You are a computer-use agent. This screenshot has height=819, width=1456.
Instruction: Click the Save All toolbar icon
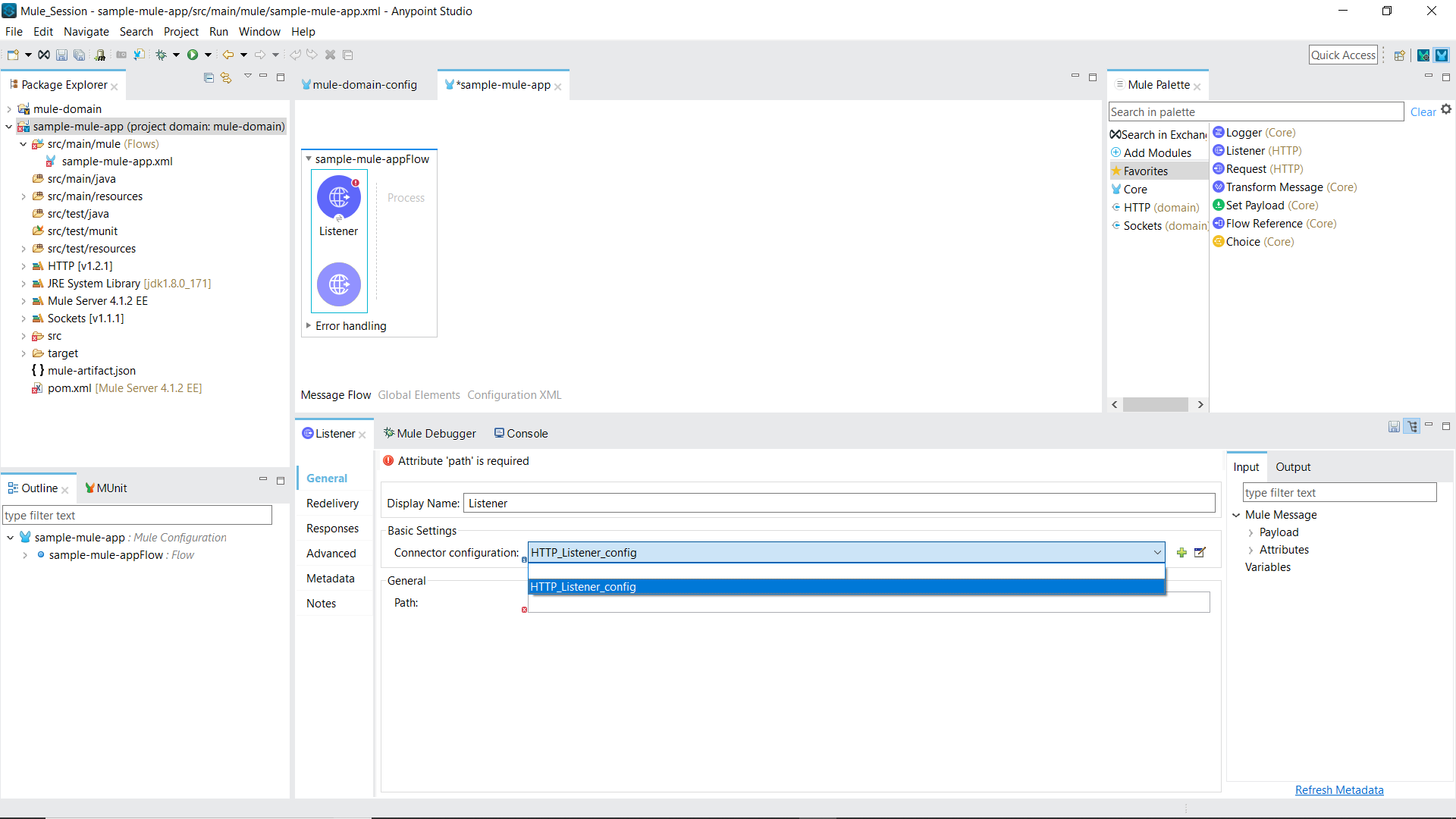pyautogui.click(x=79, y=55)
